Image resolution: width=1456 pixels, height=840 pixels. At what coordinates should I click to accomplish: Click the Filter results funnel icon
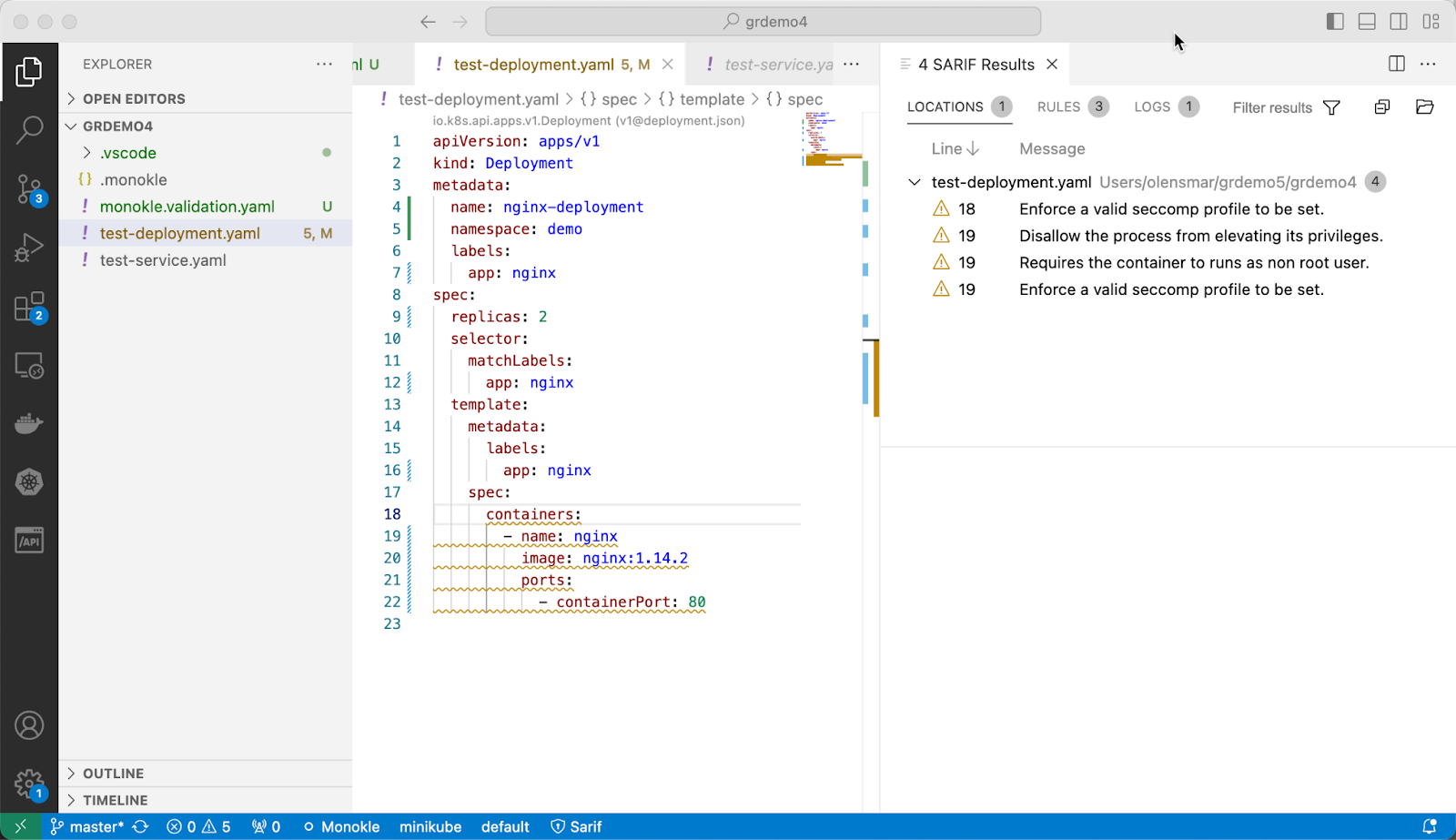tap(1331, 107)
